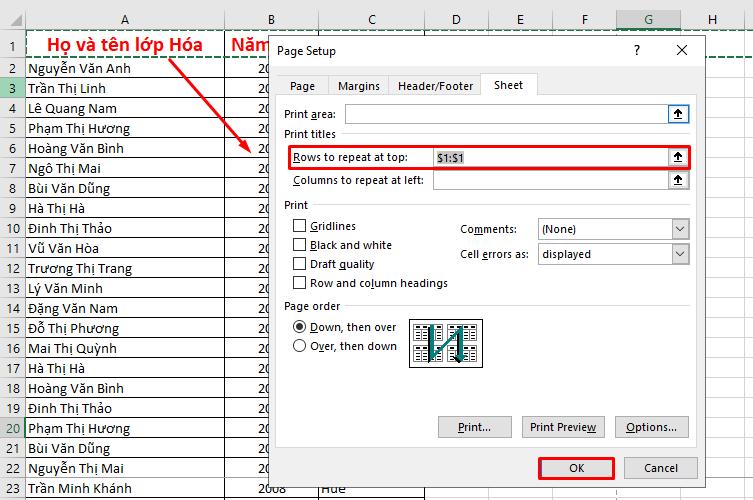Screen dimensions: 753x500
Task: Click the cell 'Trần Minh Khánh'
Action: tap(125, 488)
